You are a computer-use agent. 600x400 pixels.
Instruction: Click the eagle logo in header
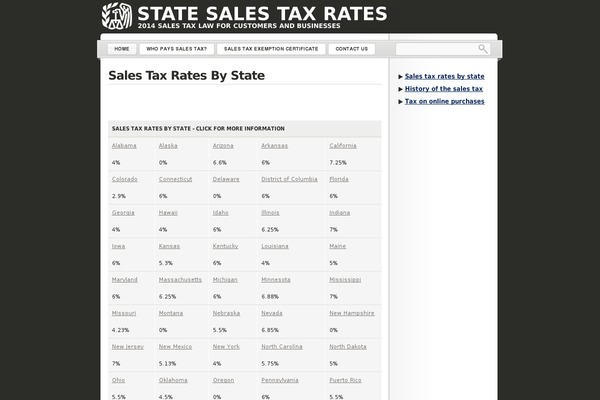click(117, 16)
